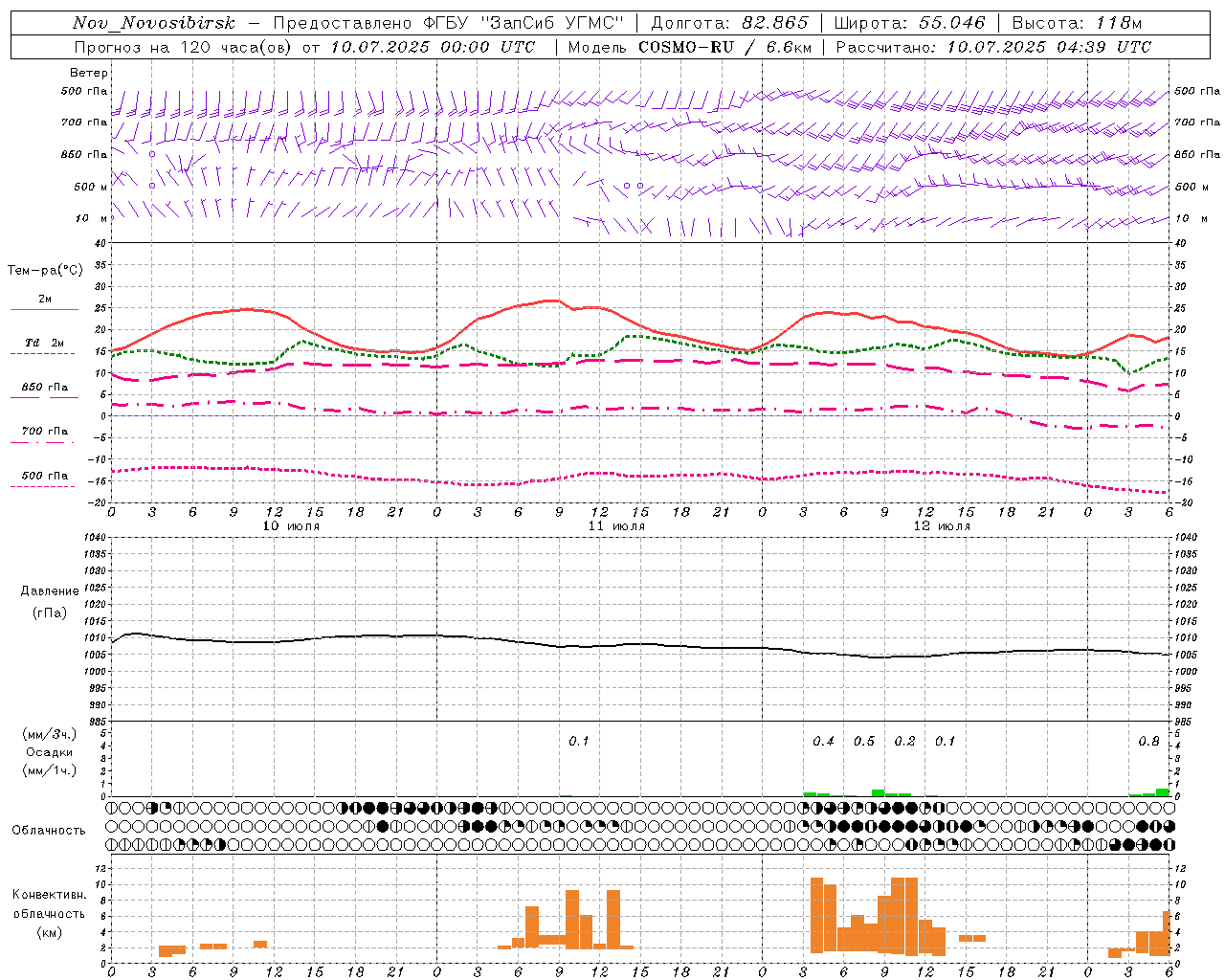The width and height of the screenshot is (1225, 980).
Task: Click the 'Высота: 118м' header field
Action: pyautogui.click(x=1077, y=23)
